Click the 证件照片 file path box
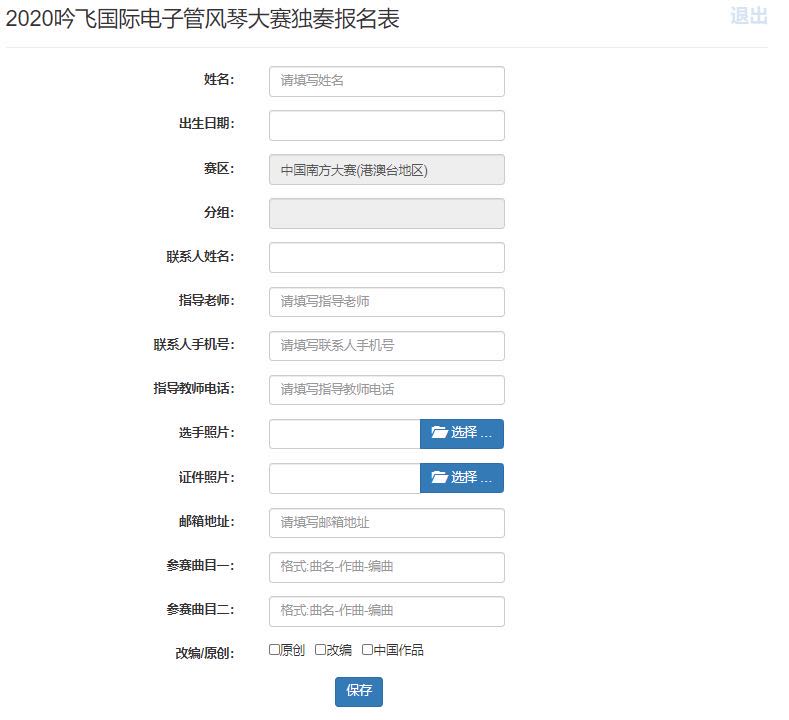This screenshot has height=720, width=789. pyautogui.click(x=344, y=478)
